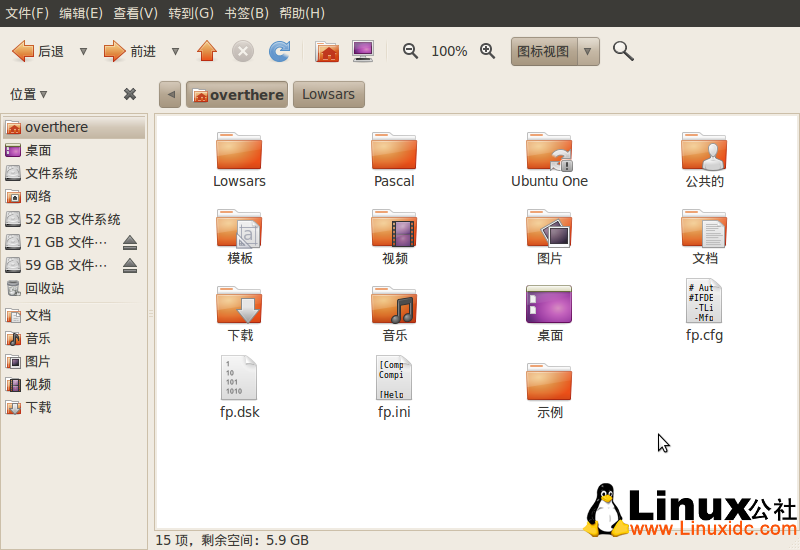800x550 pixels.
Task: Select the fp.dsk file
Action: 239,378
